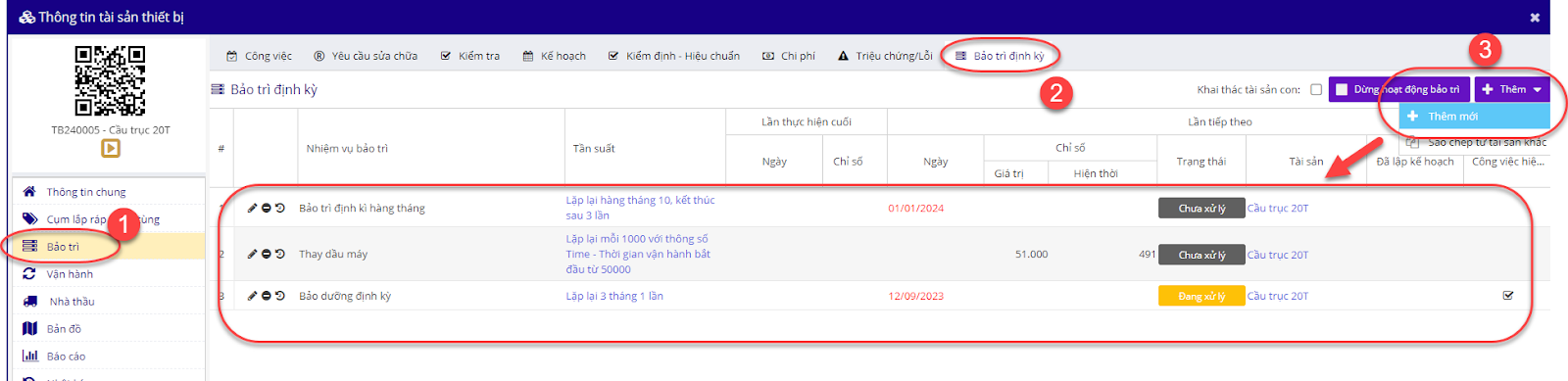This screenshot has height=381, width=1568.
Task: Click the refresh icon beside Vận hành
Action: tap(29, 274)
